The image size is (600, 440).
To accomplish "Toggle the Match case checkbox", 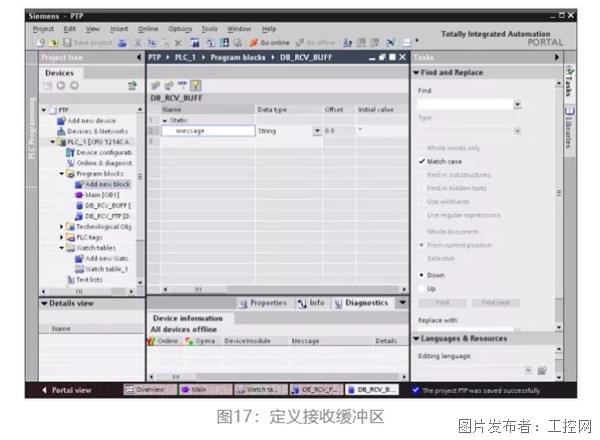I will click(x=422, y=160).
